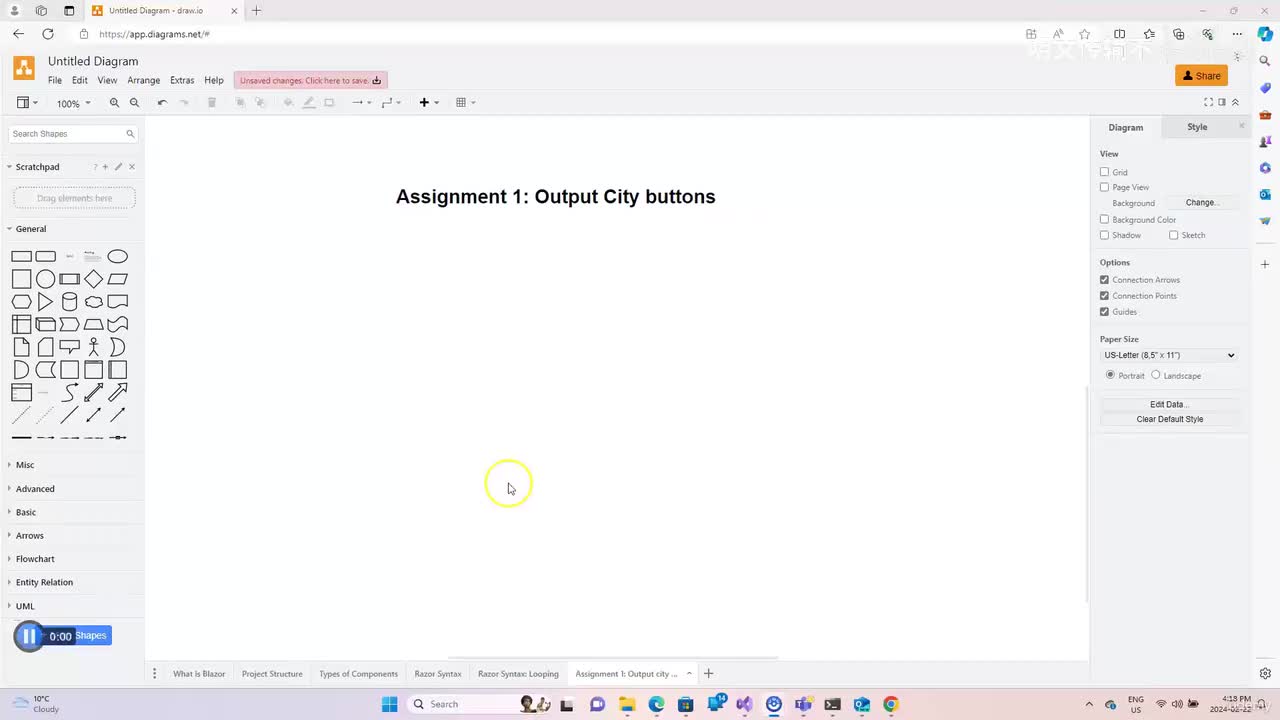This screenshot has width=1280, height=720.
Task: Click the Share button
Action: click(x=1202, y=76)
